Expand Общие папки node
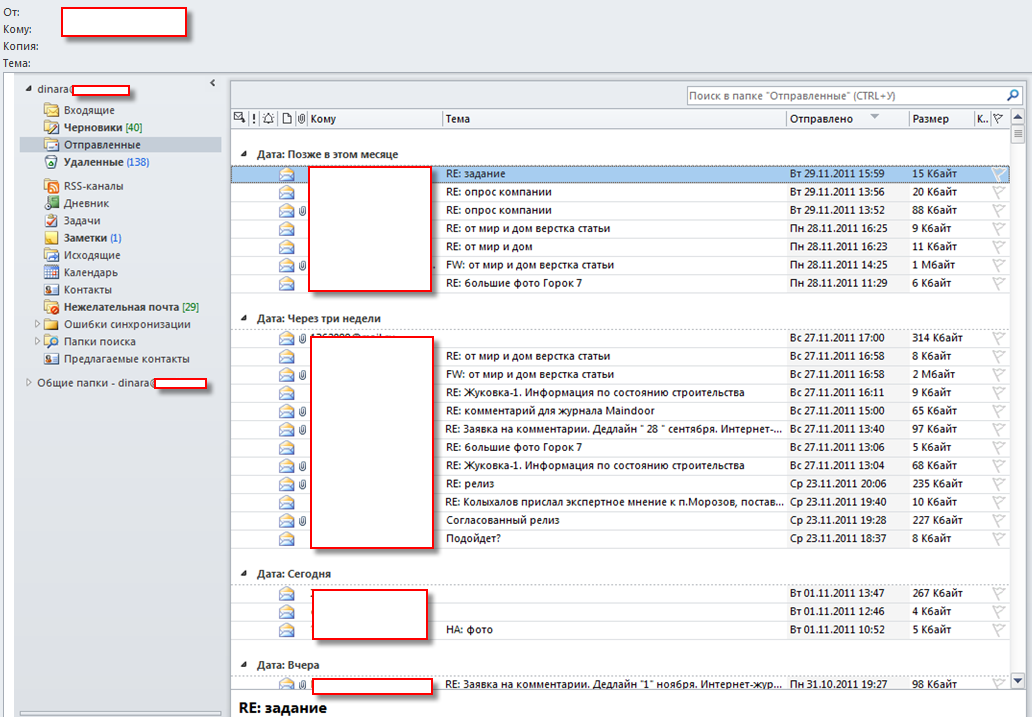This screenshot has width=1032, height=717. 28,382
